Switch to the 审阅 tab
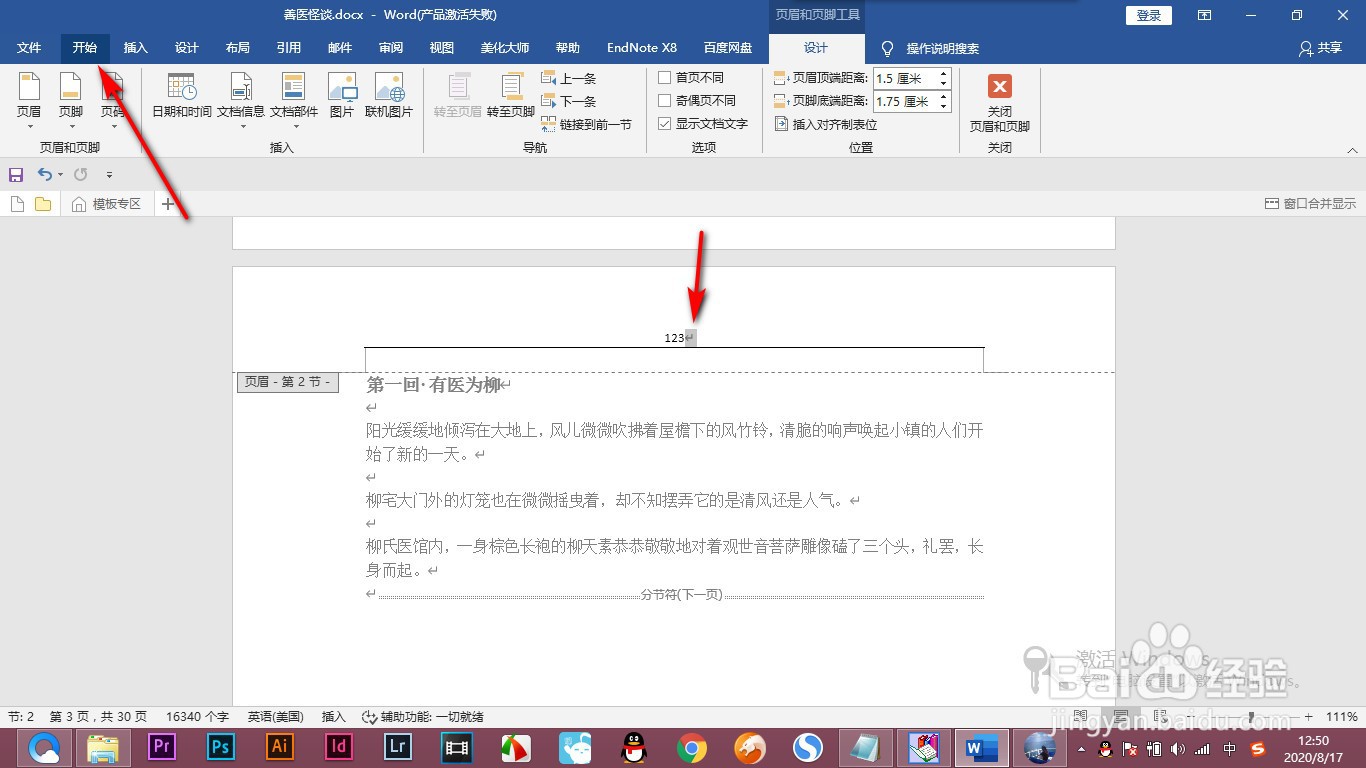Viewport: 1366px width, 768px height. point(391,48)
